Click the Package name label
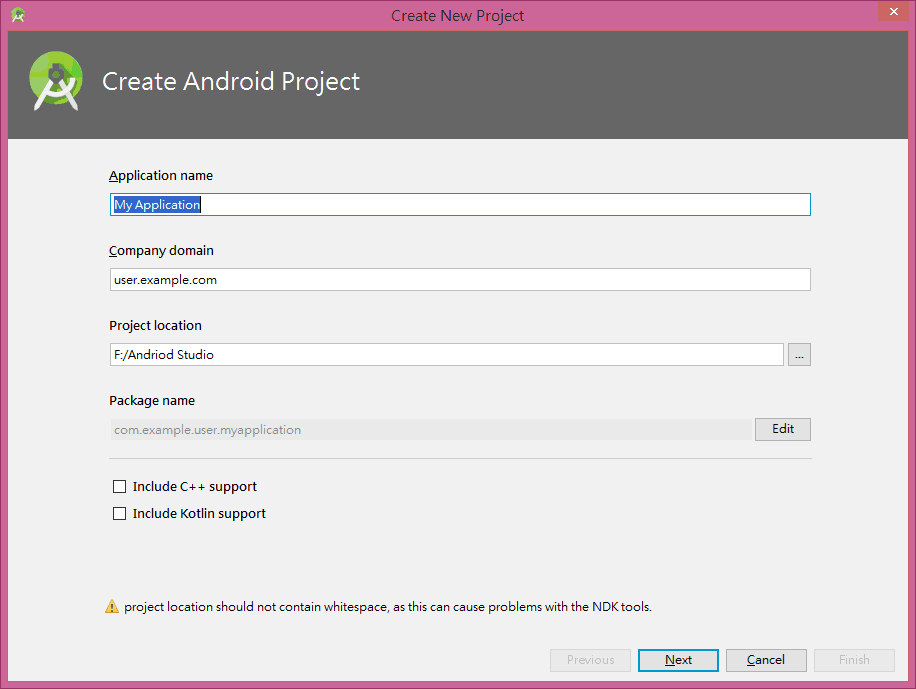The height and width of the screenshot is (689, 916). (152, 400)
